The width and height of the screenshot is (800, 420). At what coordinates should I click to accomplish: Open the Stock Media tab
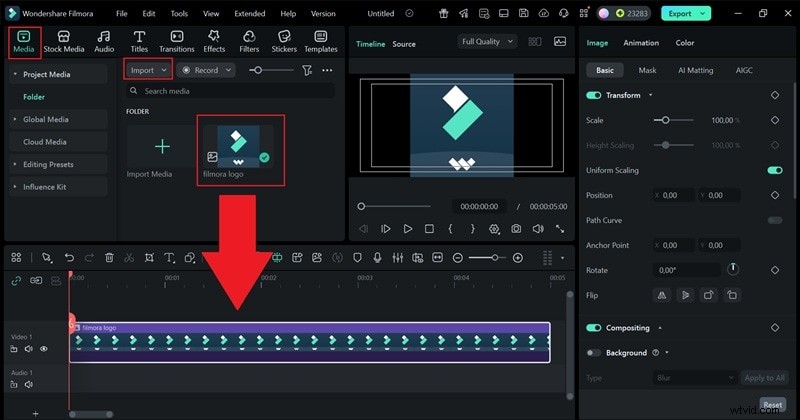coord(64,42)
